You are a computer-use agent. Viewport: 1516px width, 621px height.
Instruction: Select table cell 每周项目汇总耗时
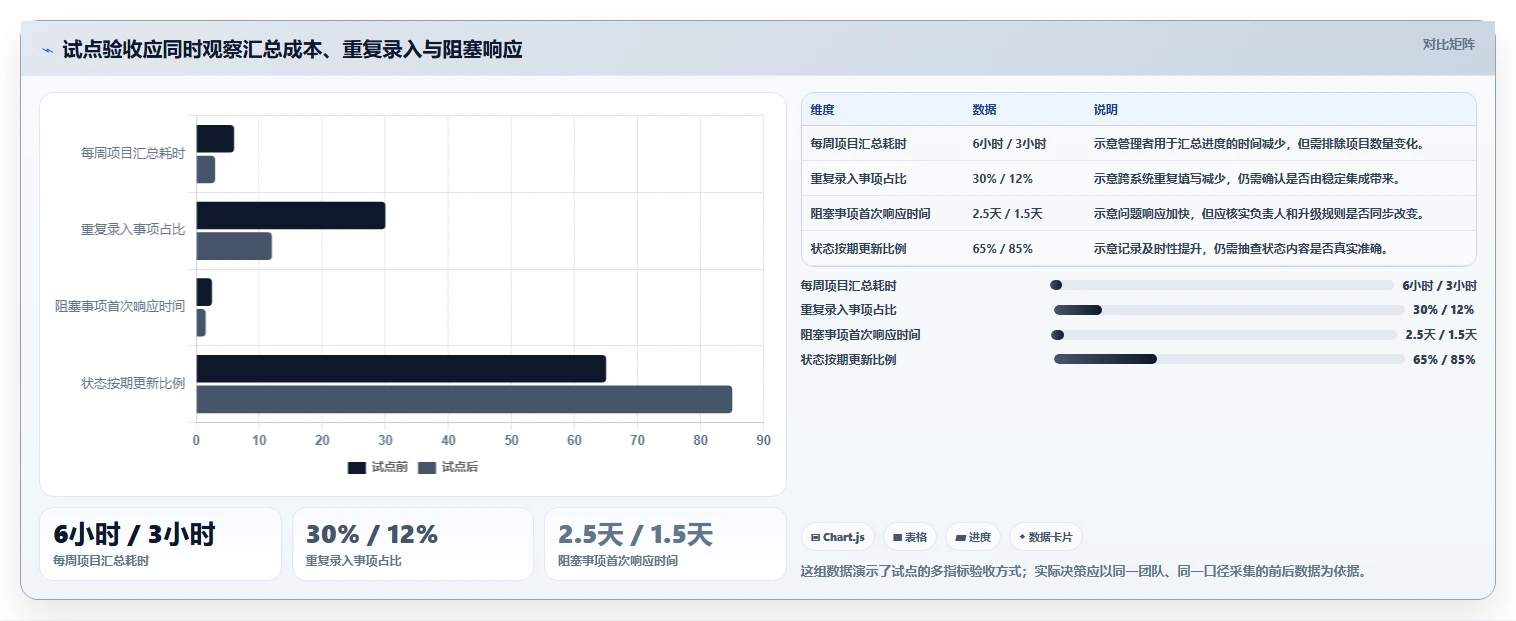858,144
